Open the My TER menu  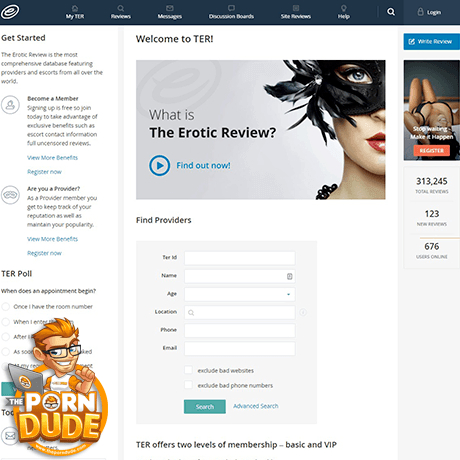coord(75,12)
